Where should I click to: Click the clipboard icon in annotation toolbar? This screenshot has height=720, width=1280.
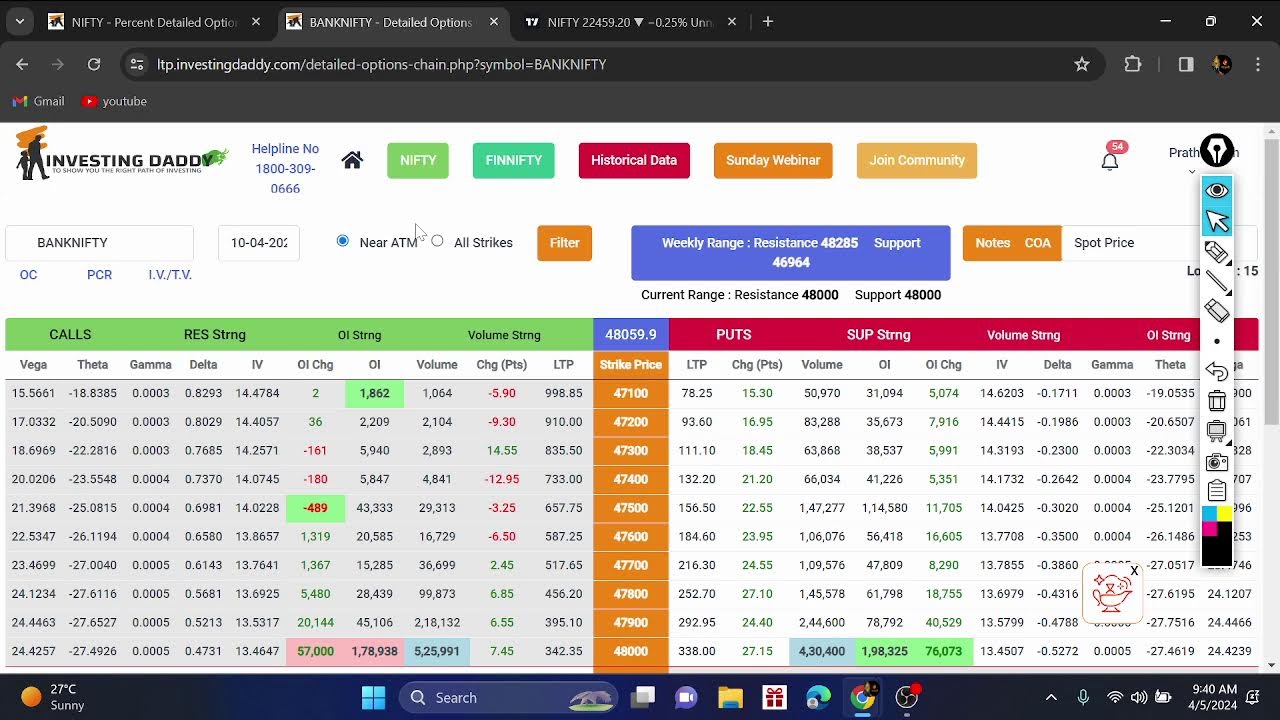pyautogui.click(x=1217, y=491)
